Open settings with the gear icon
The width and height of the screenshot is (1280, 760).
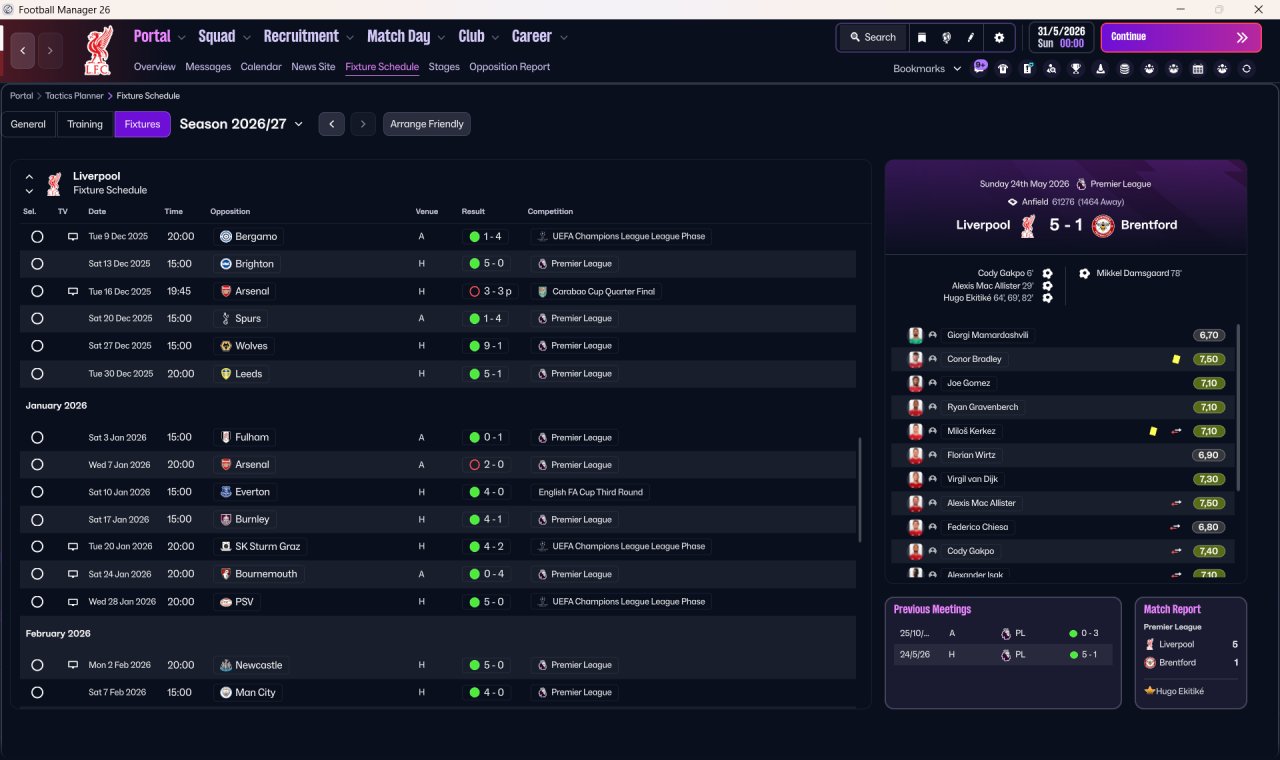point(999,37)
